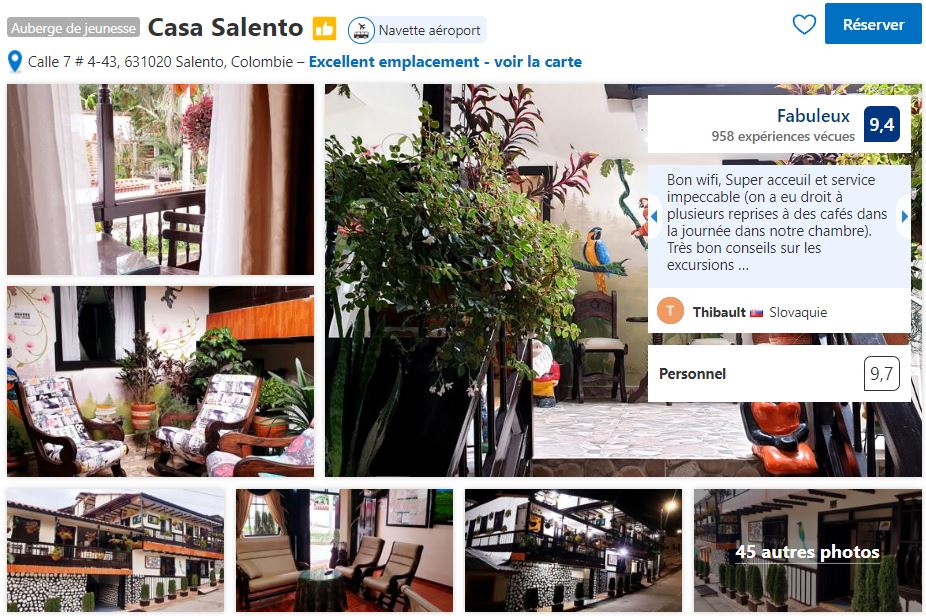Click the blue map pin icon

pyautogui.click(x=15, y=61)
